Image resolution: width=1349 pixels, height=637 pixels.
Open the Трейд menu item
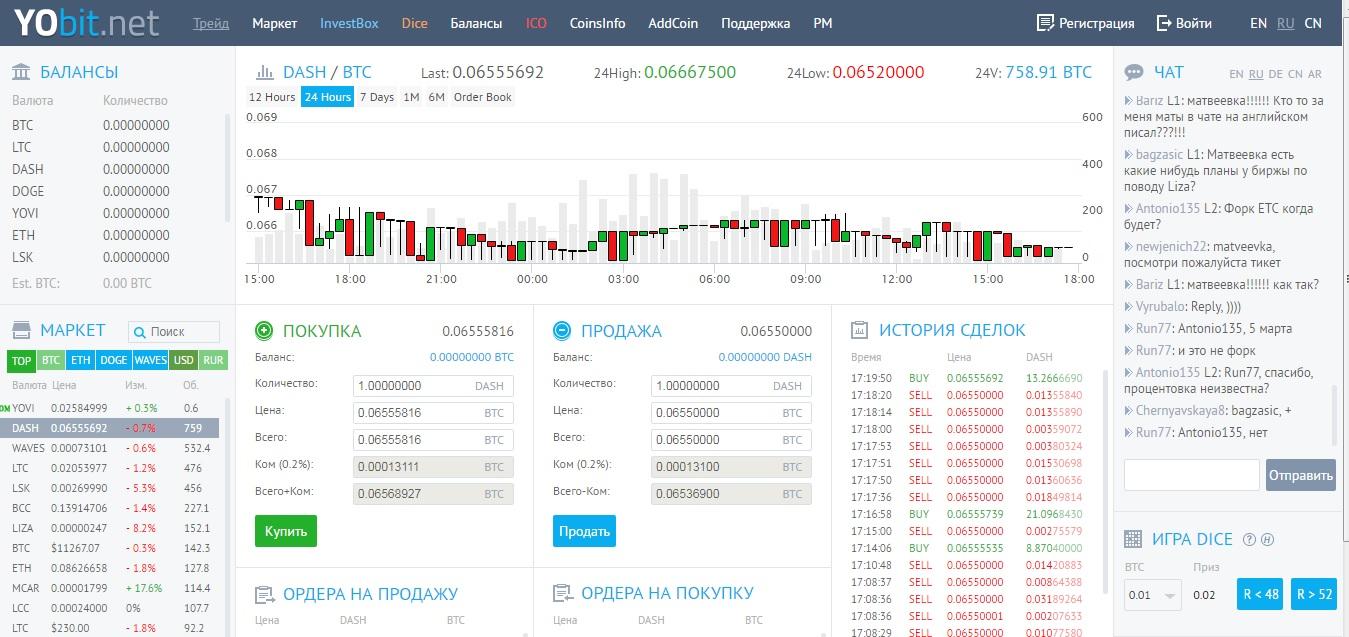[211, 23]
